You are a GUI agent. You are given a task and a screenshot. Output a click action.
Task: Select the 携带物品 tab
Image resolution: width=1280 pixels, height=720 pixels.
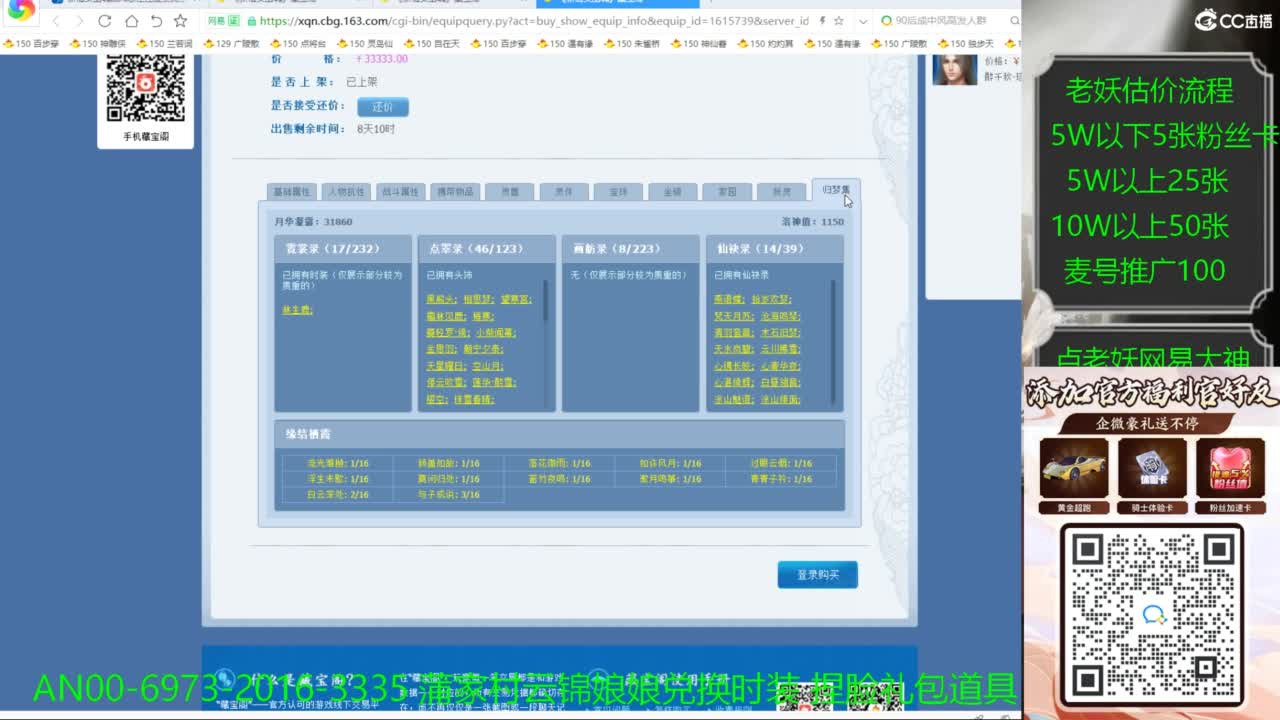455,192
